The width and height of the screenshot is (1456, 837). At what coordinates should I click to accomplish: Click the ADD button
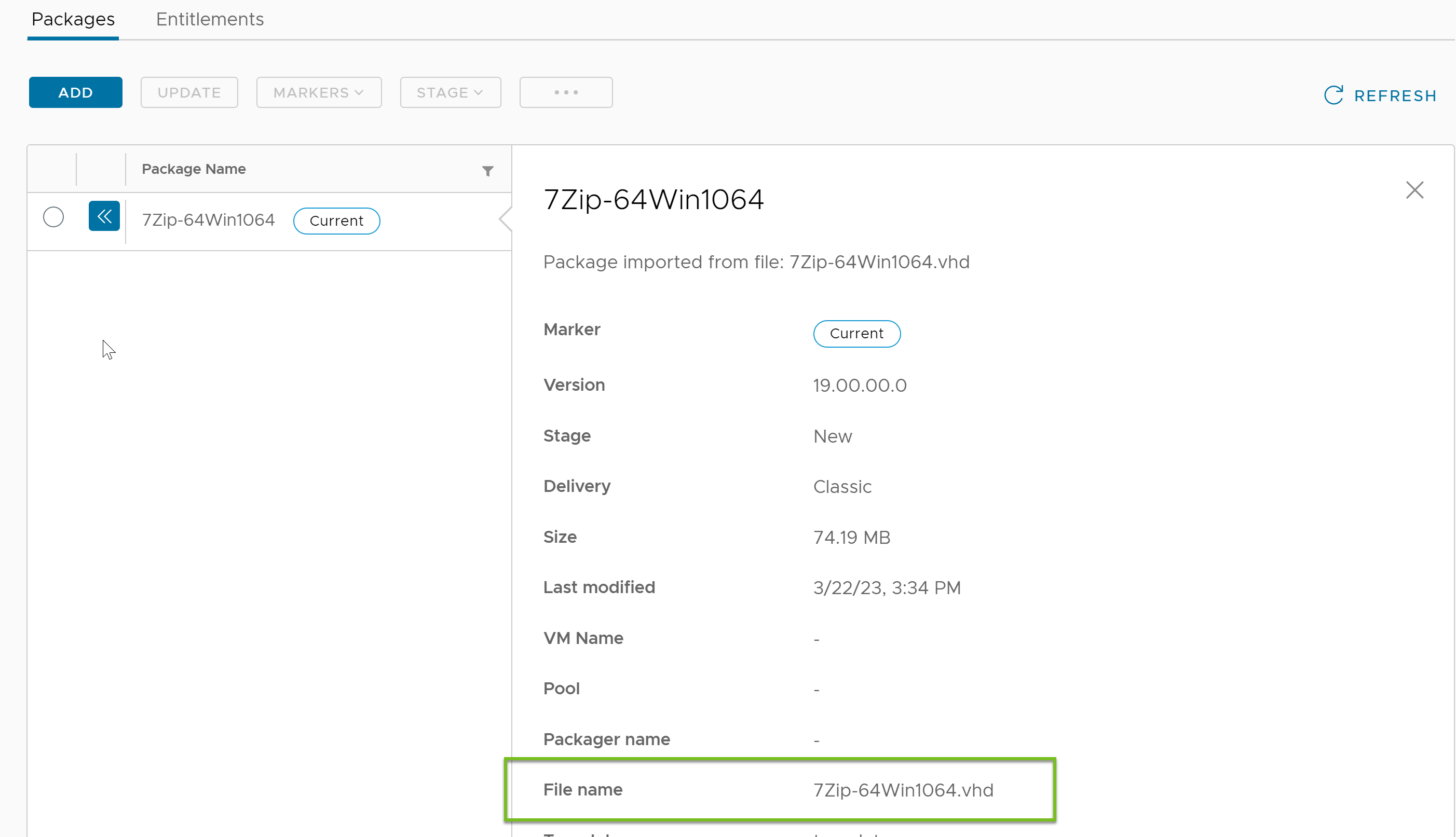[76, 92]
